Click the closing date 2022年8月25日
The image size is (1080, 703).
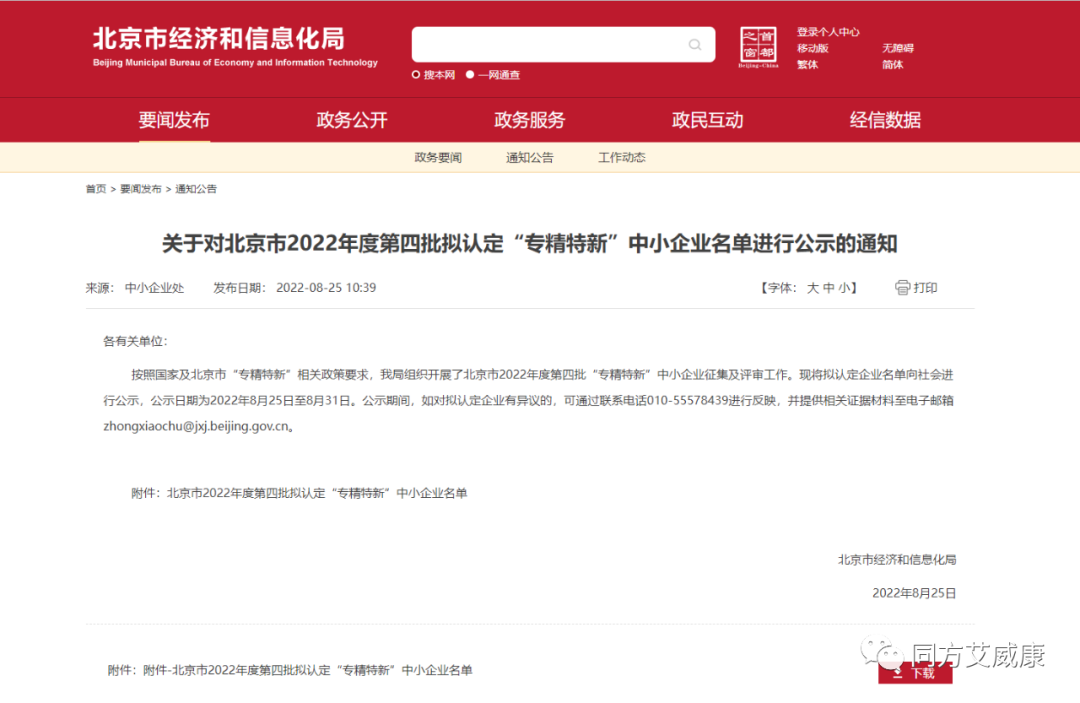[914, 593]
